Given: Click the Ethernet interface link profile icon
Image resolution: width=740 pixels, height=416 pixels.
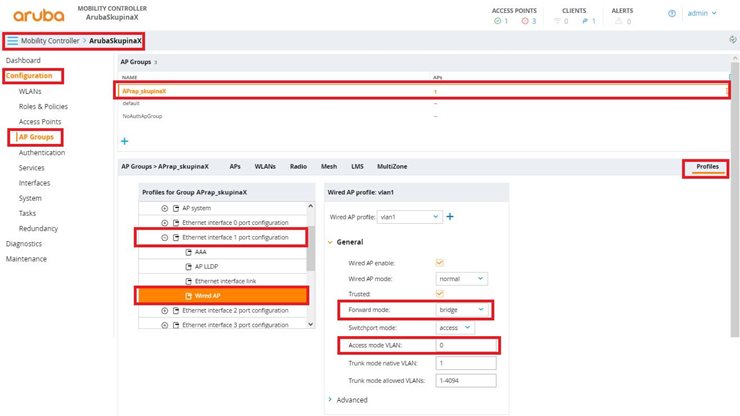Looking at the screenshot, I should [189, 281].
